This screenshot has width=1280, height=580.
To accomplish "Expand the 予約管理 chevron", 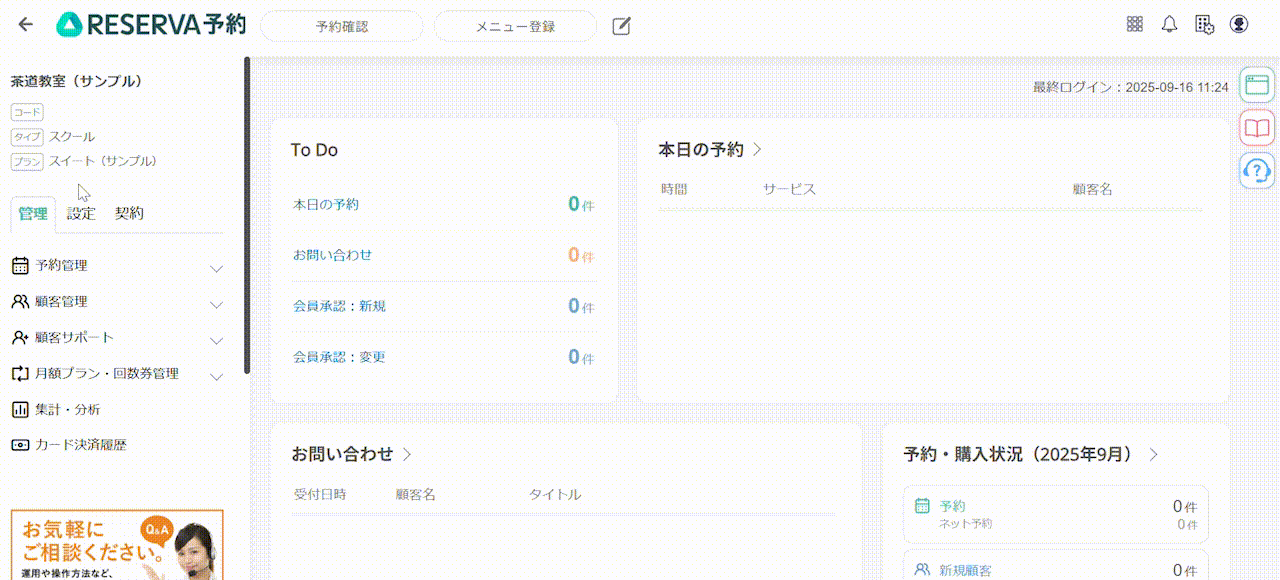I will pyautogui.click(x=216, y=268).
